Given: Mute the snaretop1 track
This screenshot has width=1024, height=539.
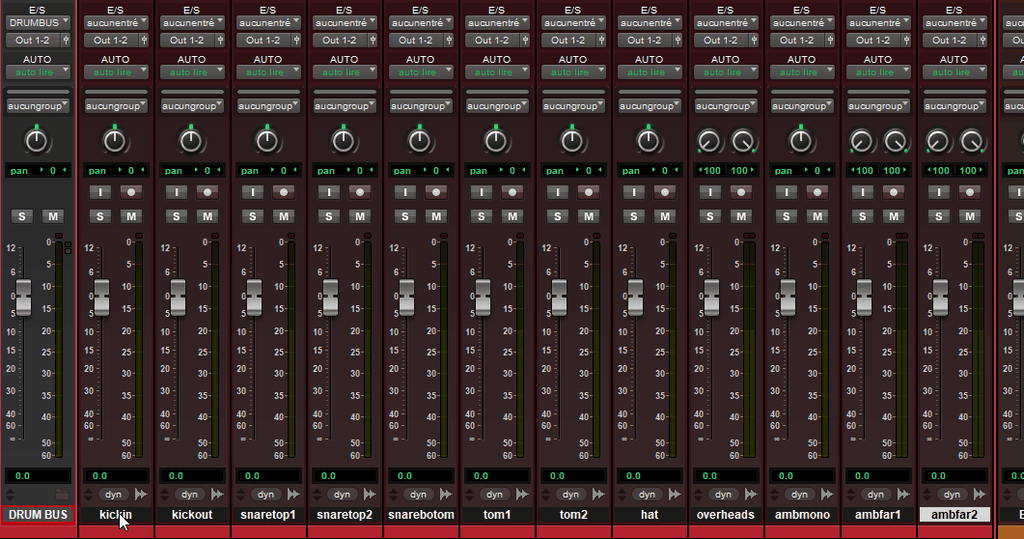Looking at the screenshot, I should [x=283, y=216].
